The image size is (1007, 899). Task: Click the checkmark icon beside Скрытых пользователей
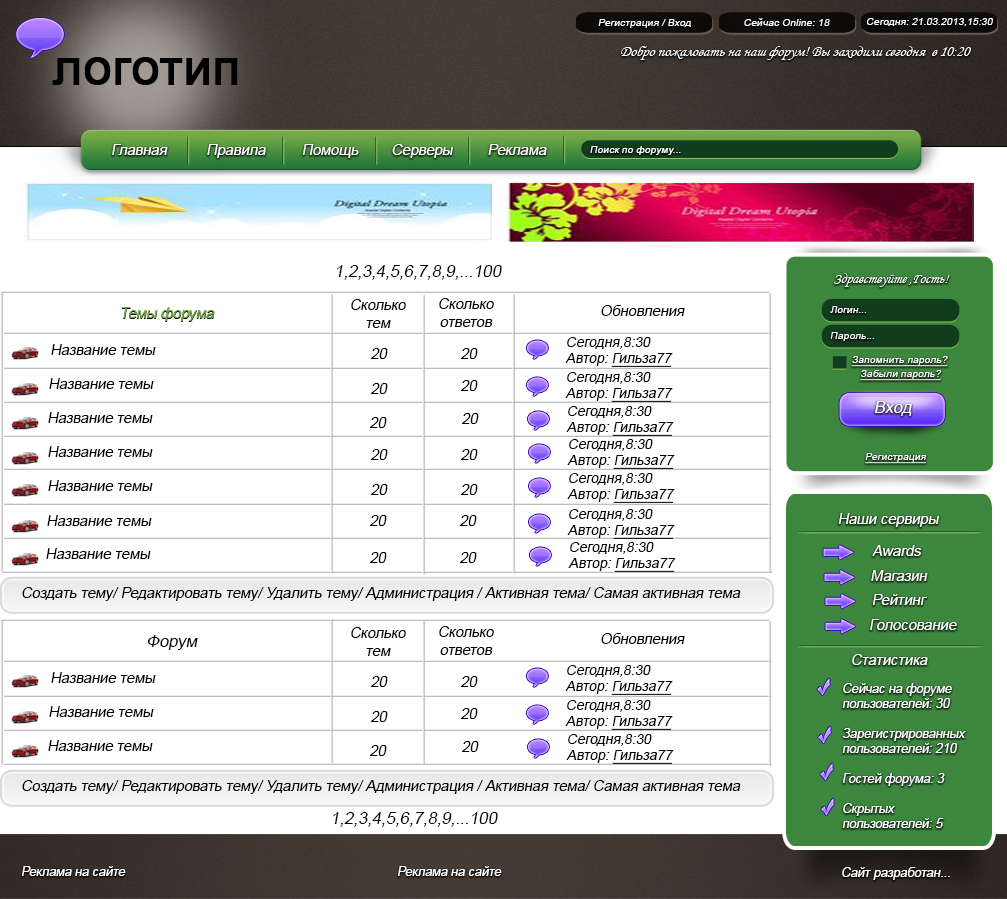click(826, 807)
